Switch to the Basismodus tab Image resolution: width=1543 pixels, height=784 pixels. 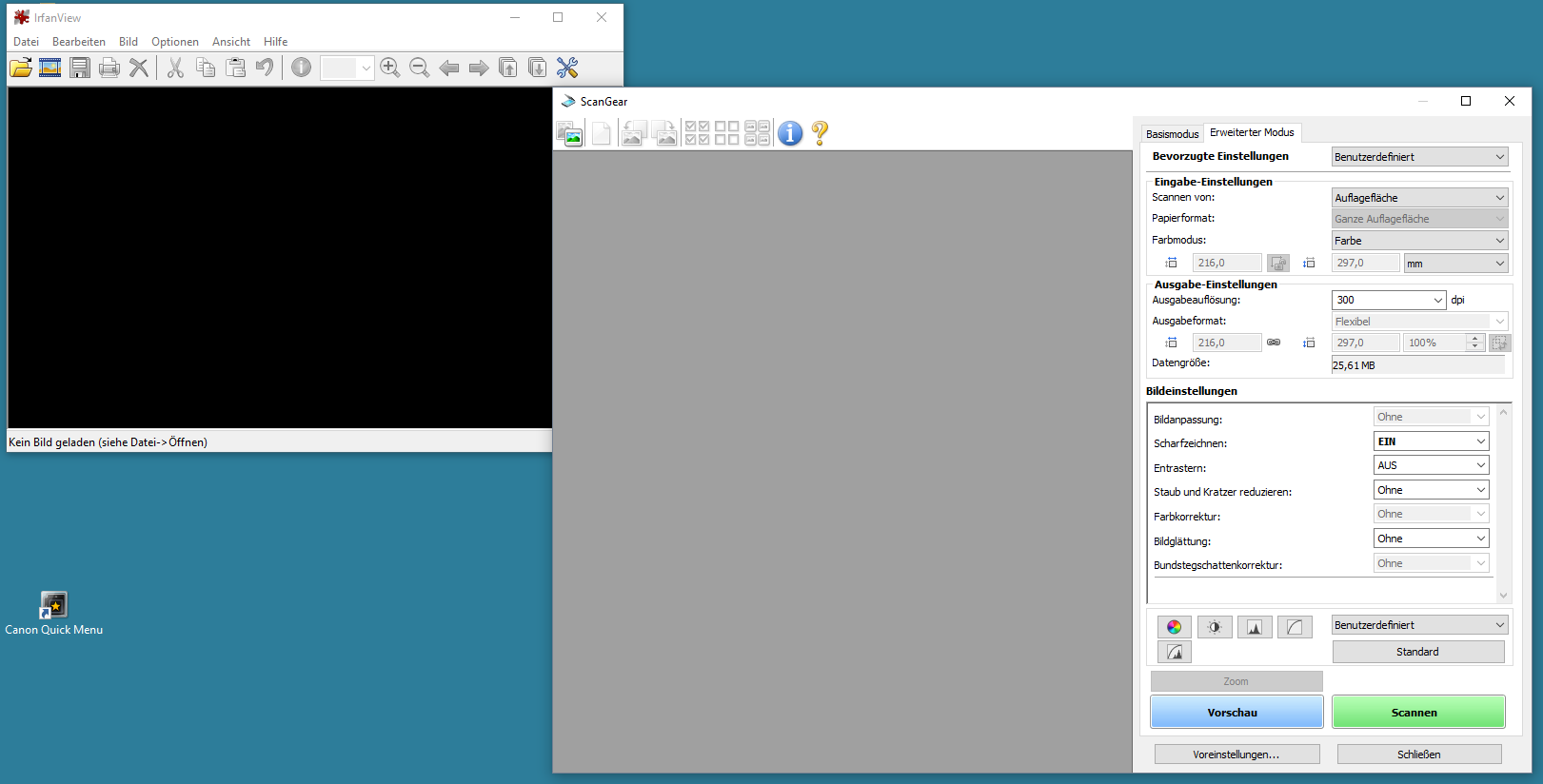[x=1173, y=134]
